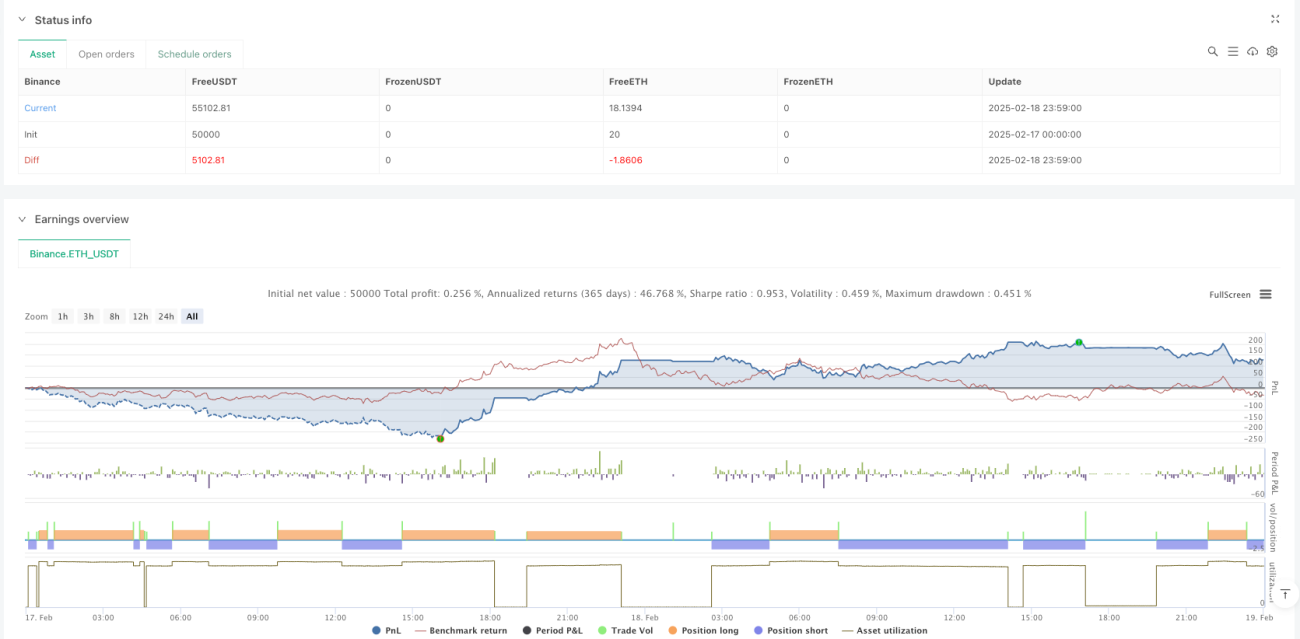Switch to the Open orders tab
Viewport: 1300px width, 639px height.
(x=106, y=54)
